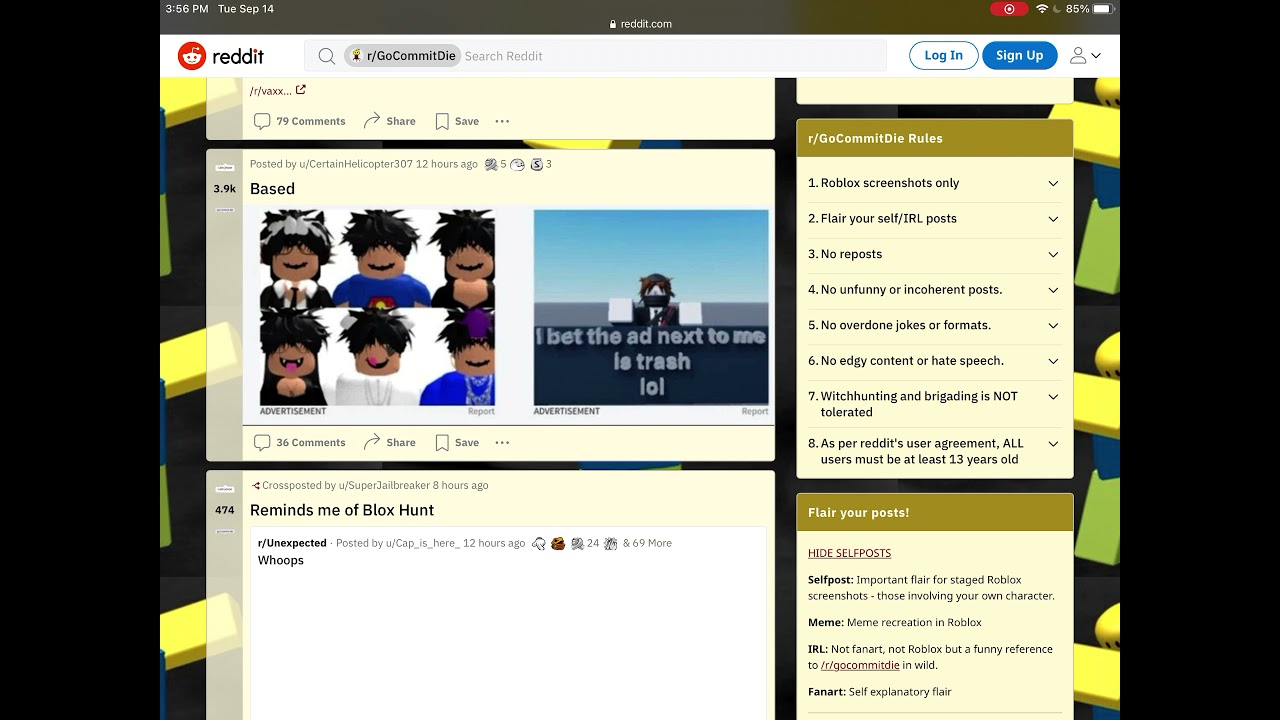Click the HIDE SELFPOSTS link
The width and height of the screenshot is (1280, 720).
coord(849,553)
